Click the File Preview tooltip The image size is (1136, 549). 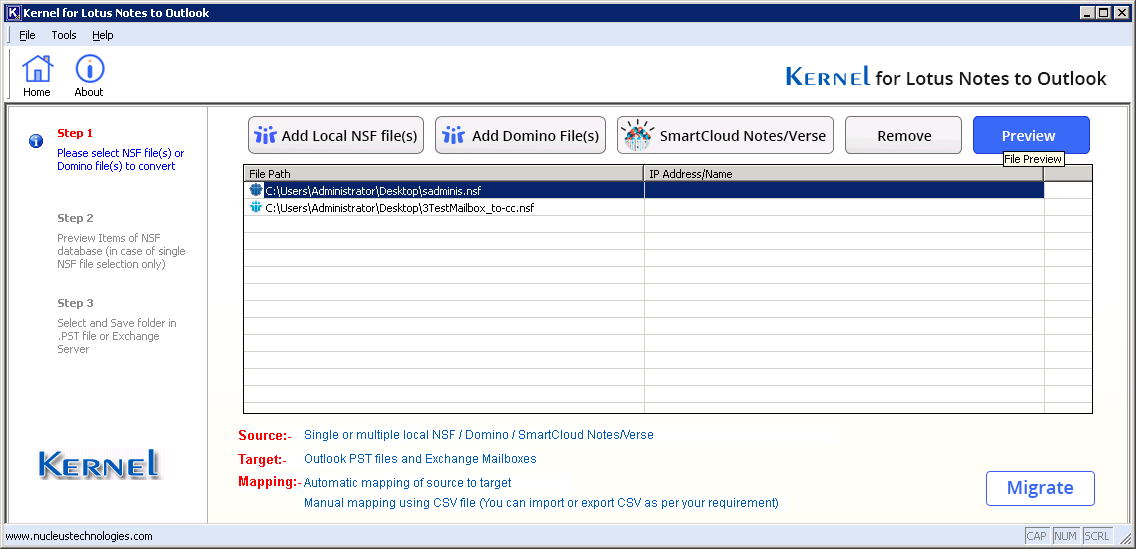tap(1033, 159)
